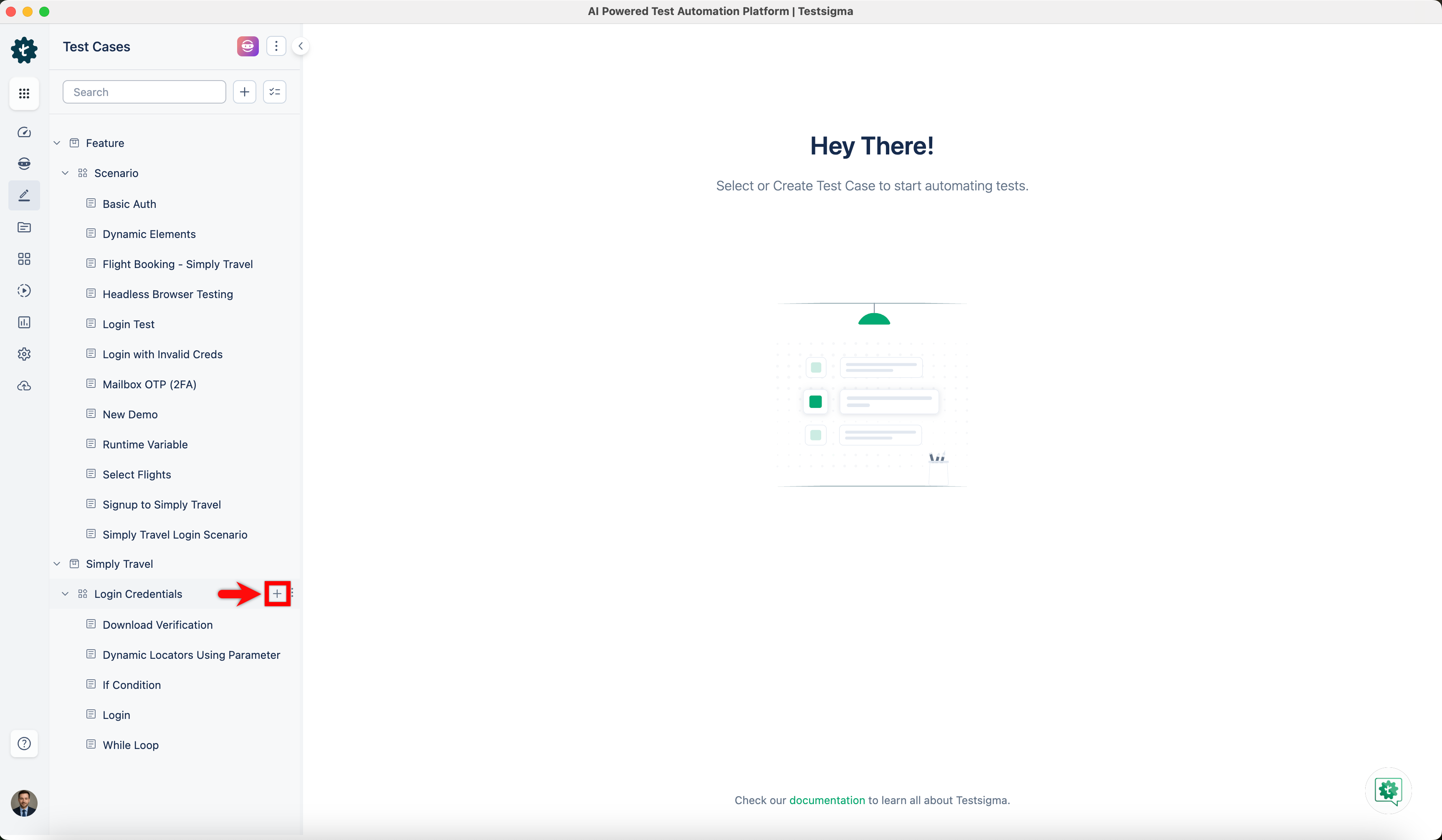The height and width of the screenshot is (840, 1442).
Task: Open the If Condition test case
Action: click(x=132, y=685)
